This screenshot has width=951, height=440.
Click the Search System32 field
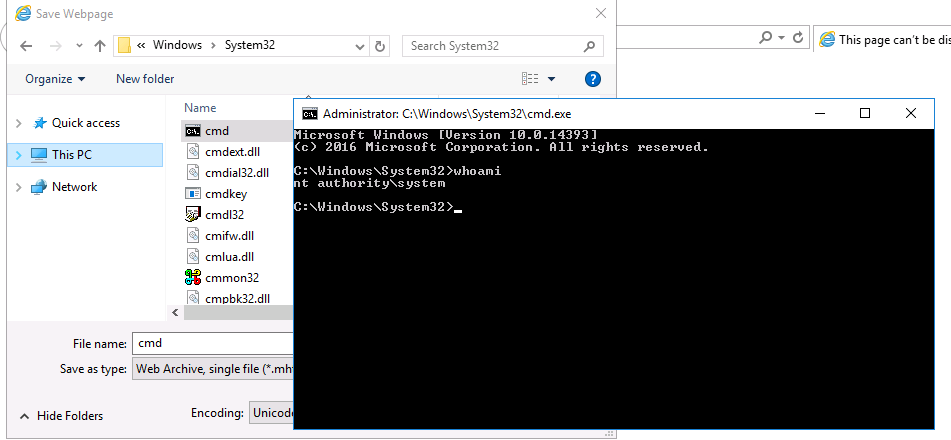[x=502, y=46]
